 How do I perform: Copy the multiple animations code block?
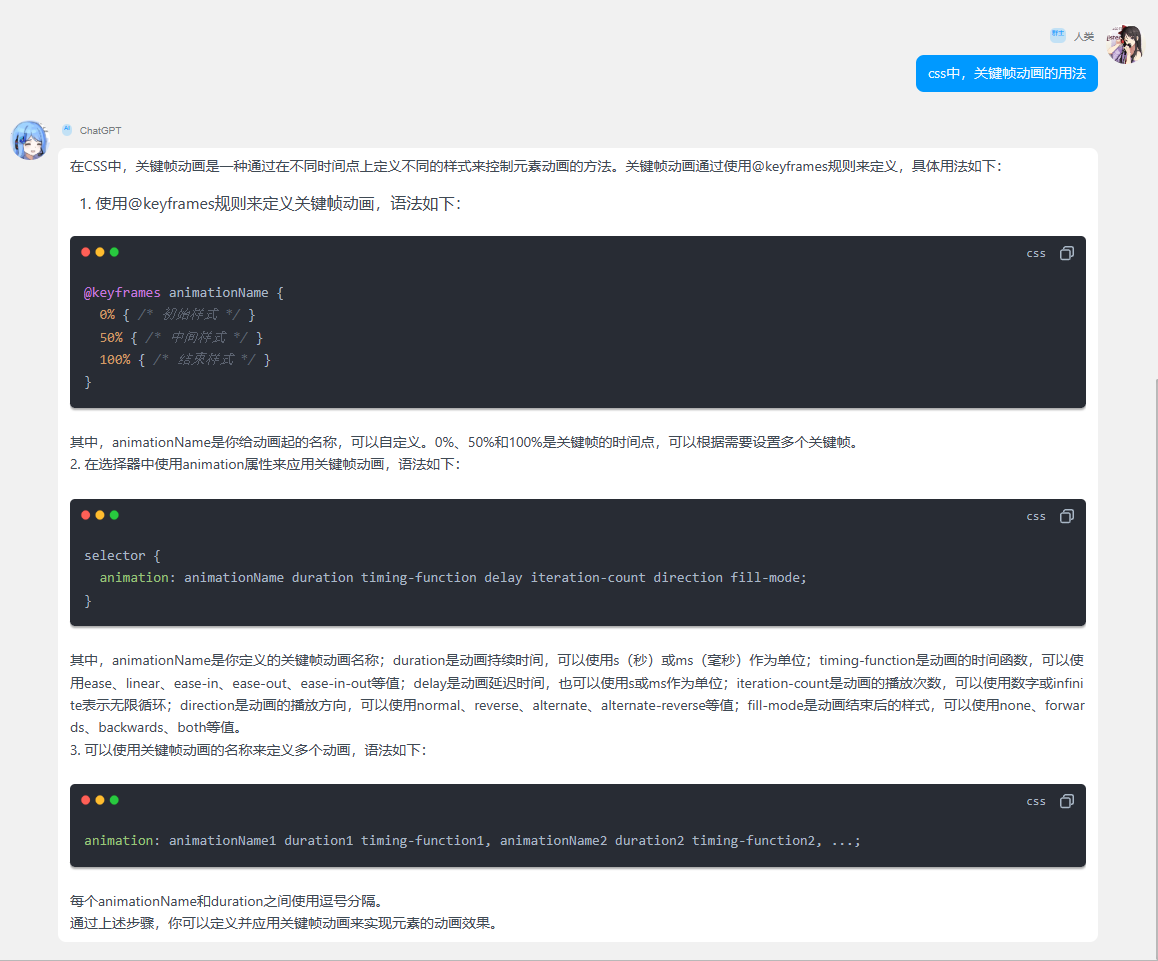1066,801
